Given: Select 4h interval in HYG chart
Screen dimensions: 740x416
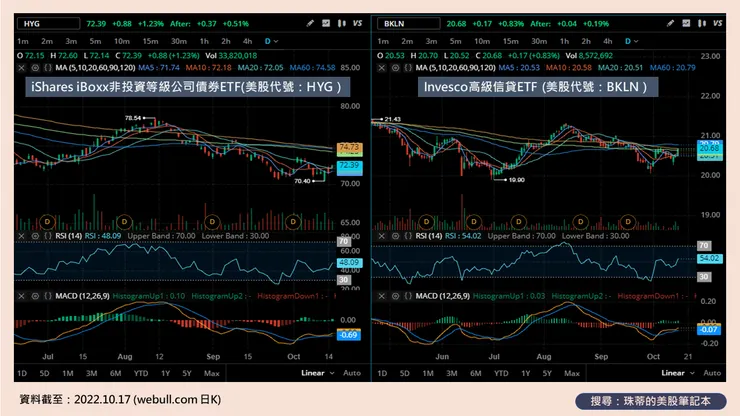Looking at the screenshot, I should point(247,42).
